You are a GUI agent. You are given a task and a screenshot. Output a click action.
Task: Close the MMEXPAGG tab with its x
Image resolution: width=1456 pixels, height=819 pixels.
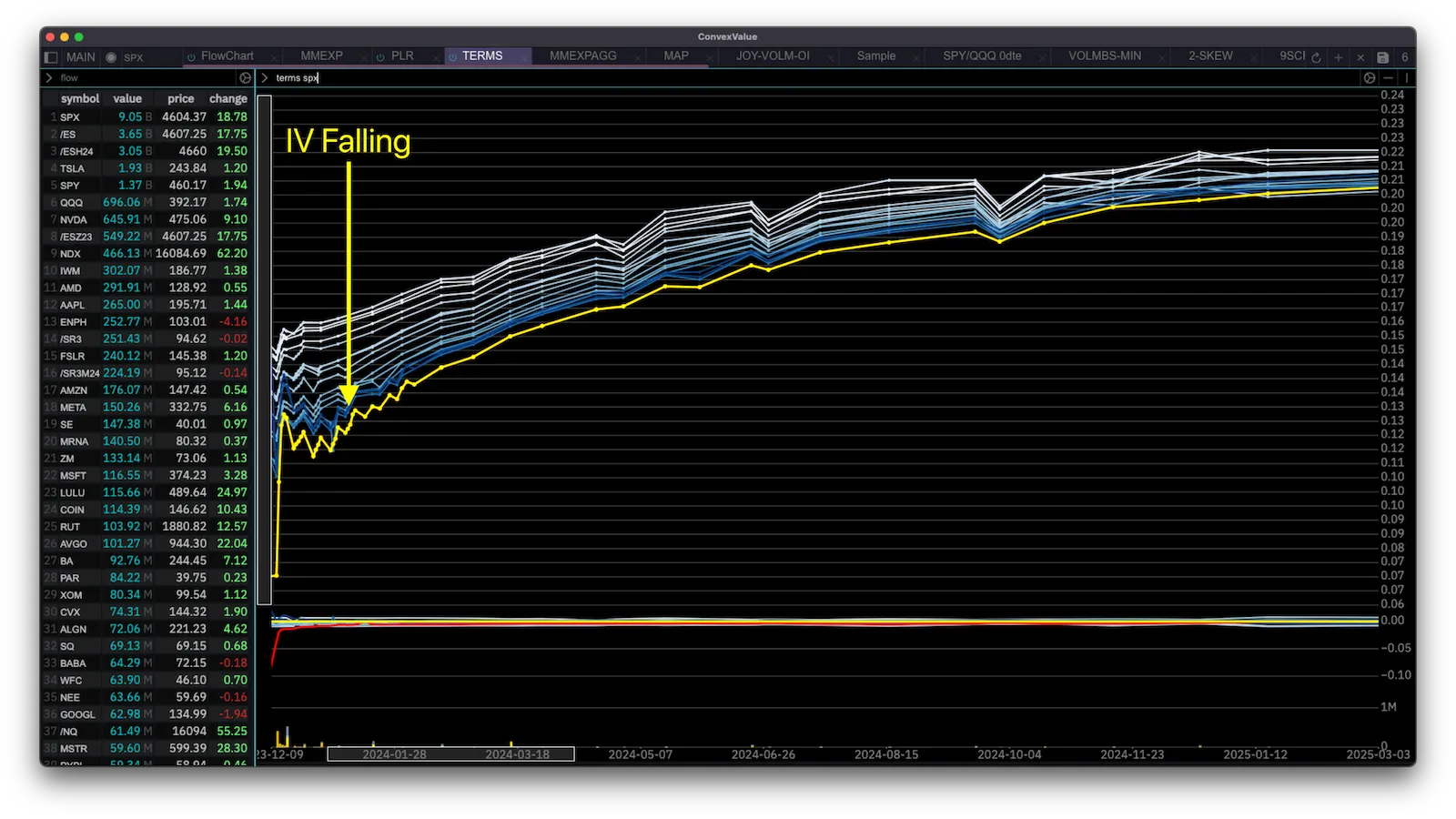coord(637,57)
